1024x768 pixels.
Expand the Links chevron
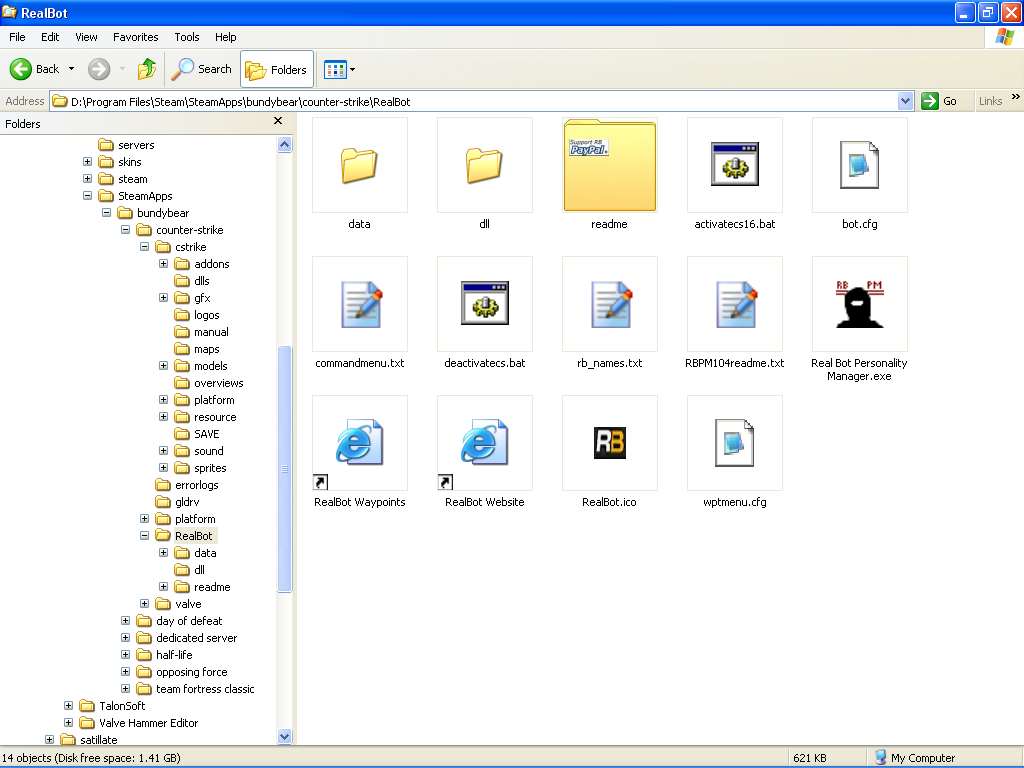click(x=1016, y=97)
